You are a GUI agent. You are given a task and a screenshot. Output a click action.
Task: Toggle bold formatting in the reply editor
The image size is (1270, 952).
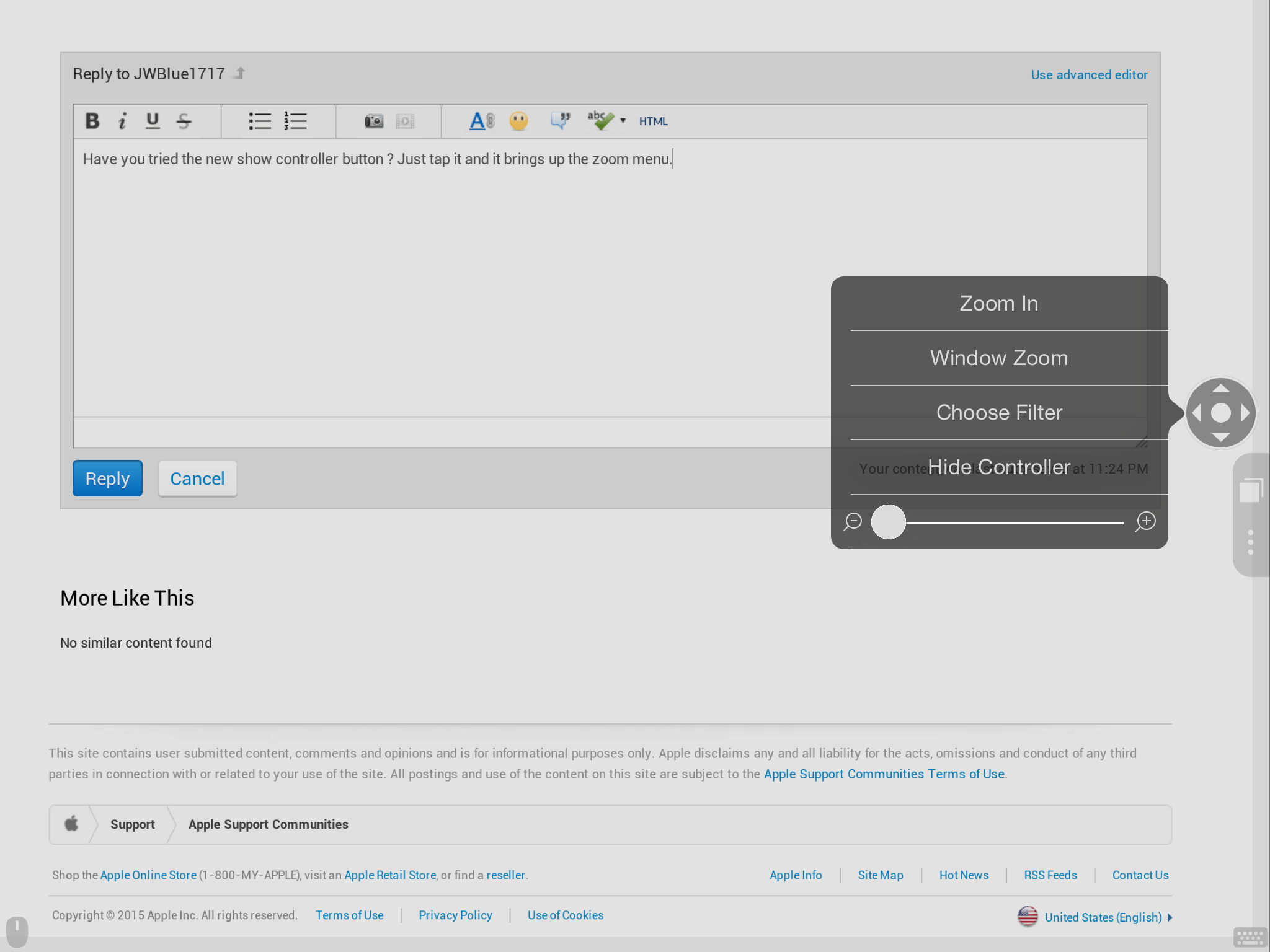pos(92,121)
